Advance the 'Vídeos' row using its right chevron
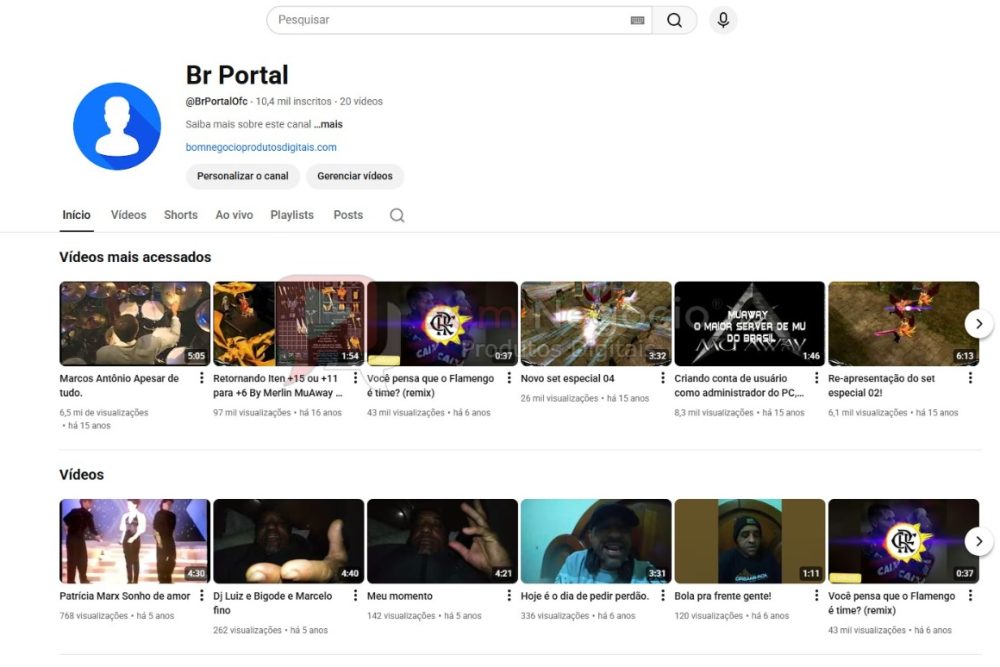Screen dimensions: 1000x667 [x=978, y=541]
